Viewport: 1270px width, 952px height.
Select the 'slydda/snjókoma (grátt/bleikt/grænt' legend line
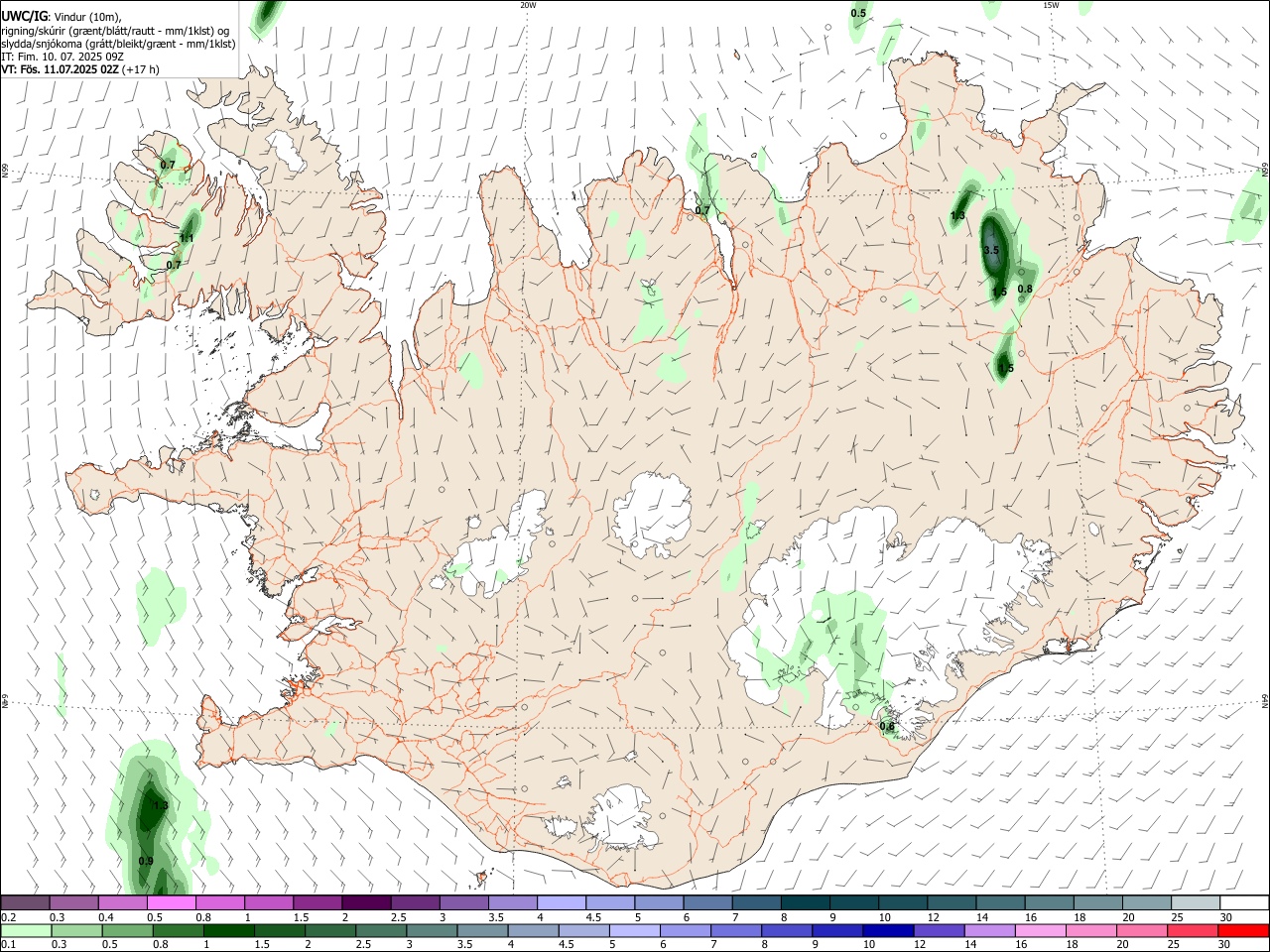118,44
